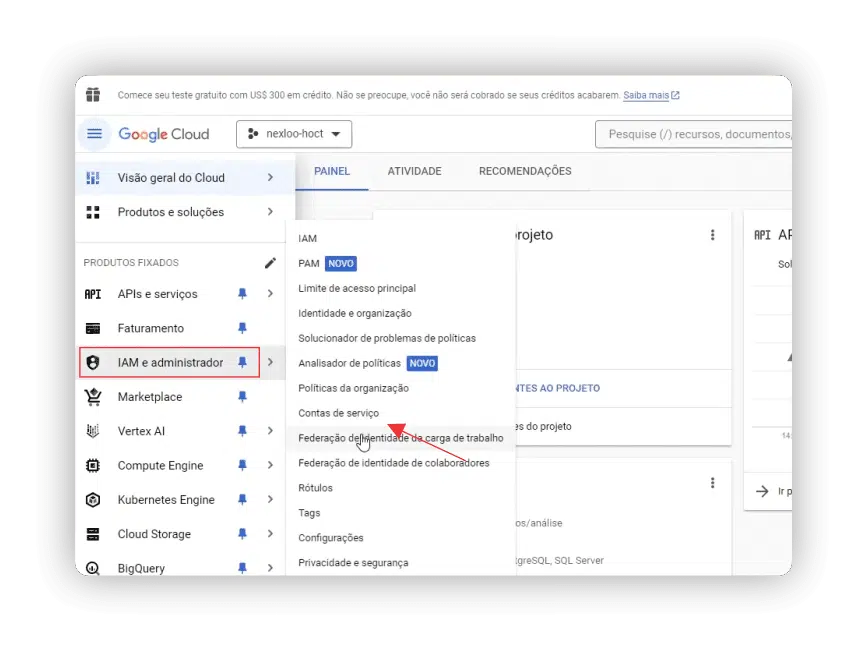The width and height of the screenshot is (867, 651).
Task: Click the Google Cloud logo
Action: pyautogui.click(x=164, y=134)
